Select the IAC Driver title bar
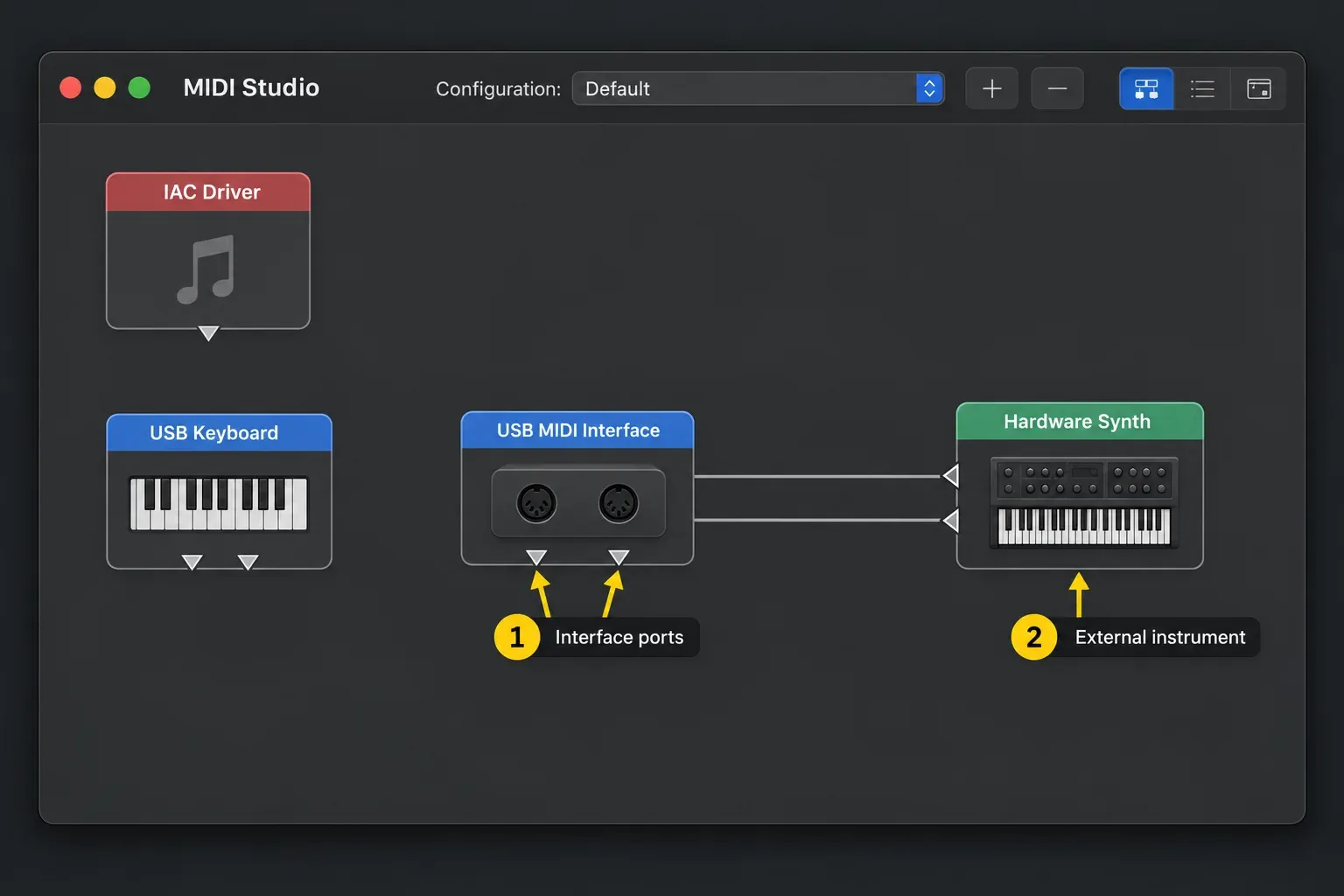The width and height of the screenshot is (1344, 896). [208, 192]
